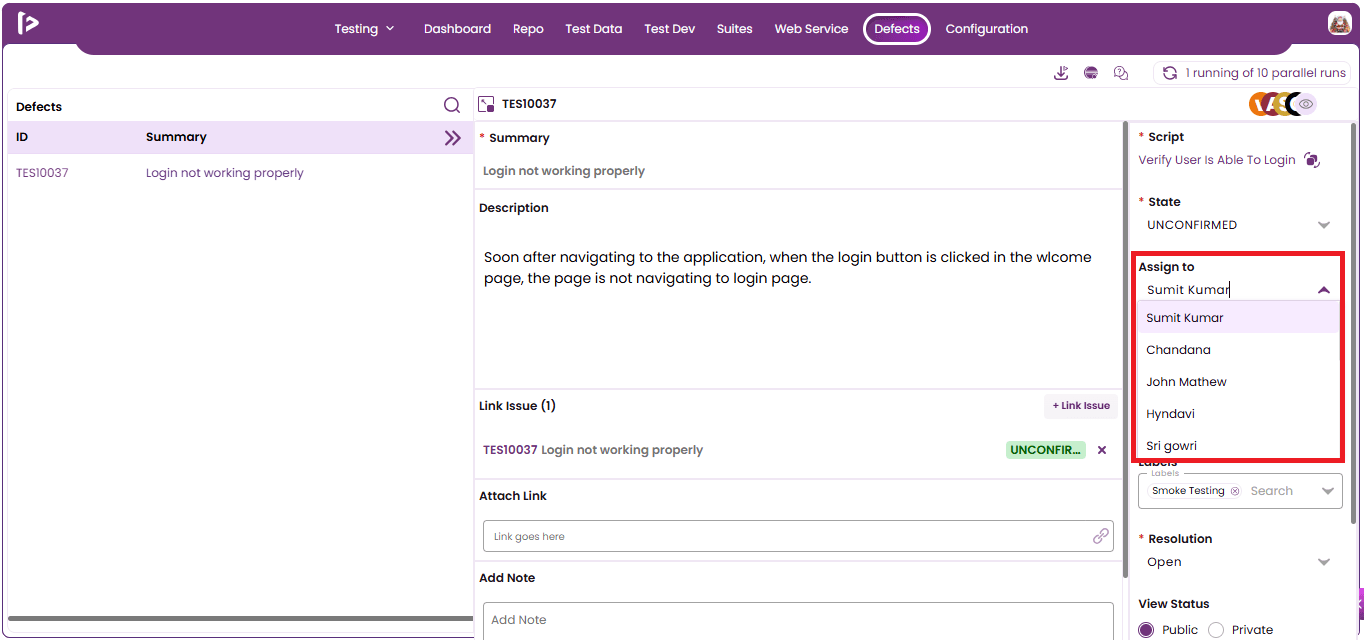This screenshot has width=1364, height=640.
Task: Click the Summary column header
Action: [176, 137]
